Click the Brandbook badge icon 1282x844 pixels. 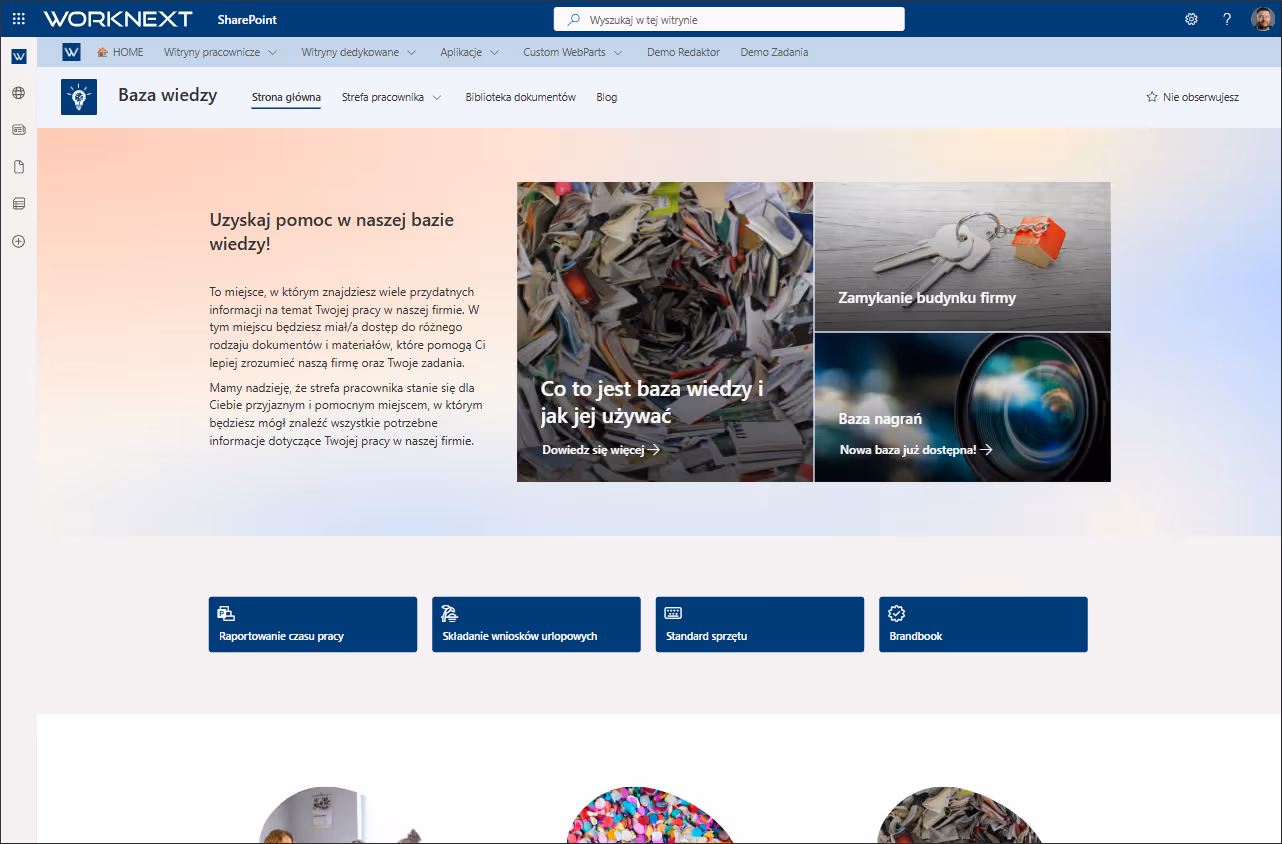[896, 613]
